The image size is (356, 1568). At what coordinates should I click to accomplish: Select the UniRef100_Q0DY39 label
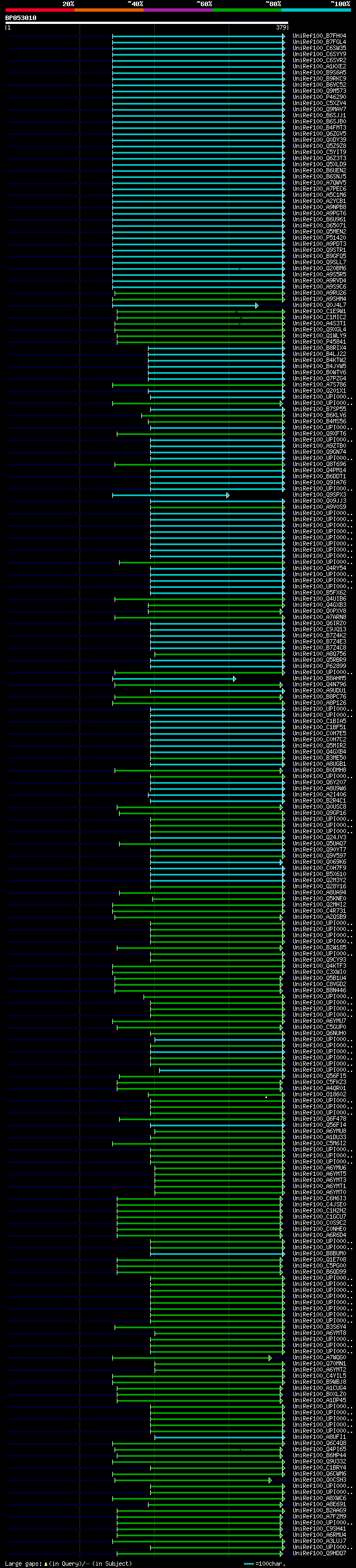pos(319,140)
